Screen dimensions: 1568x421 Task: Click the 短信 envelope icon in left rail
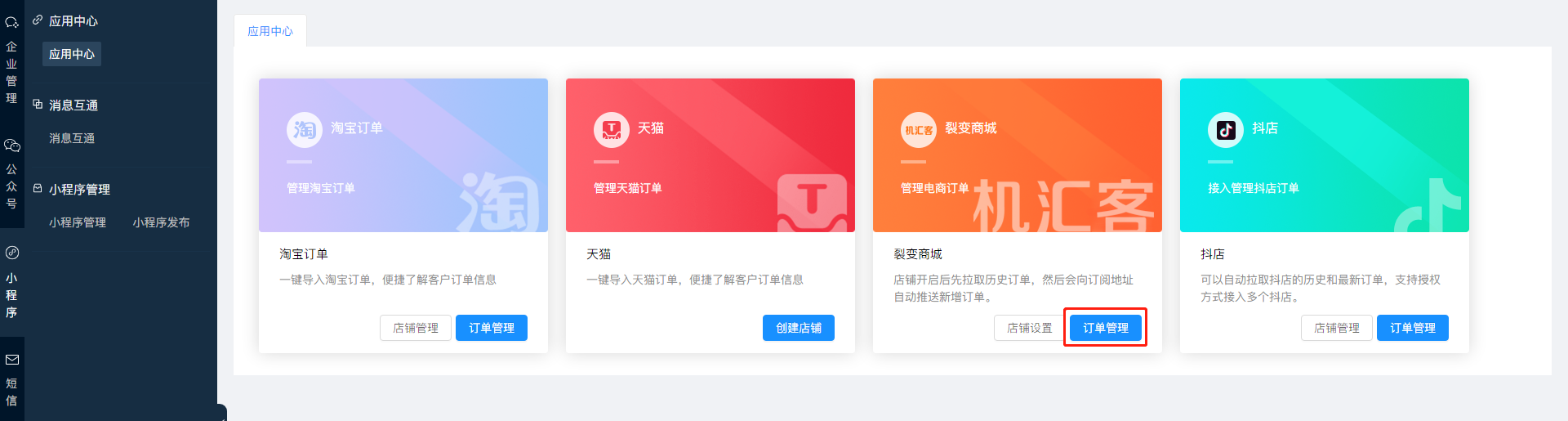pyautogui.click(x=11, y=360)
